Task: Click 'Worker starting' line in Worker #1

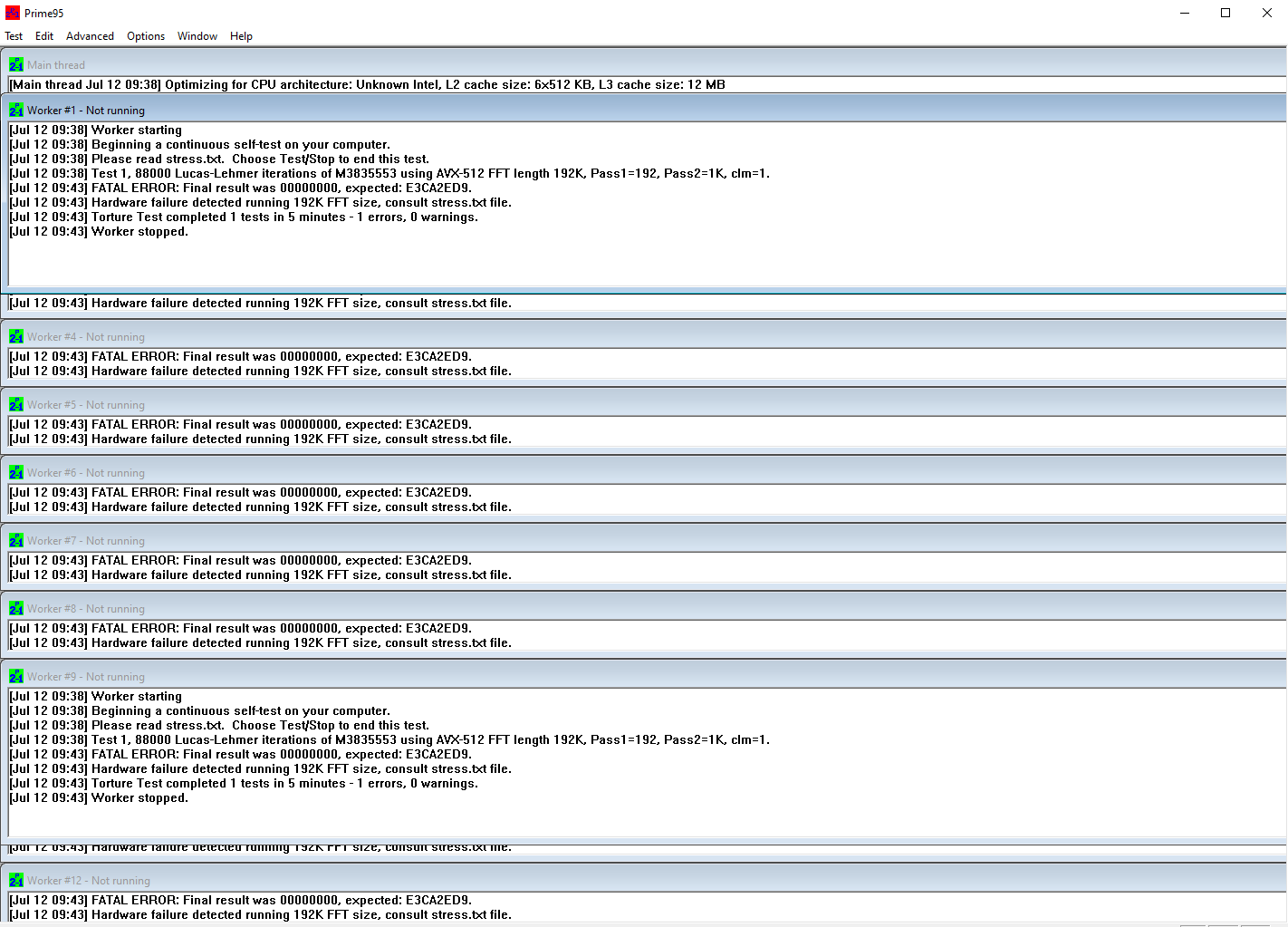Action: pos(95,130)
